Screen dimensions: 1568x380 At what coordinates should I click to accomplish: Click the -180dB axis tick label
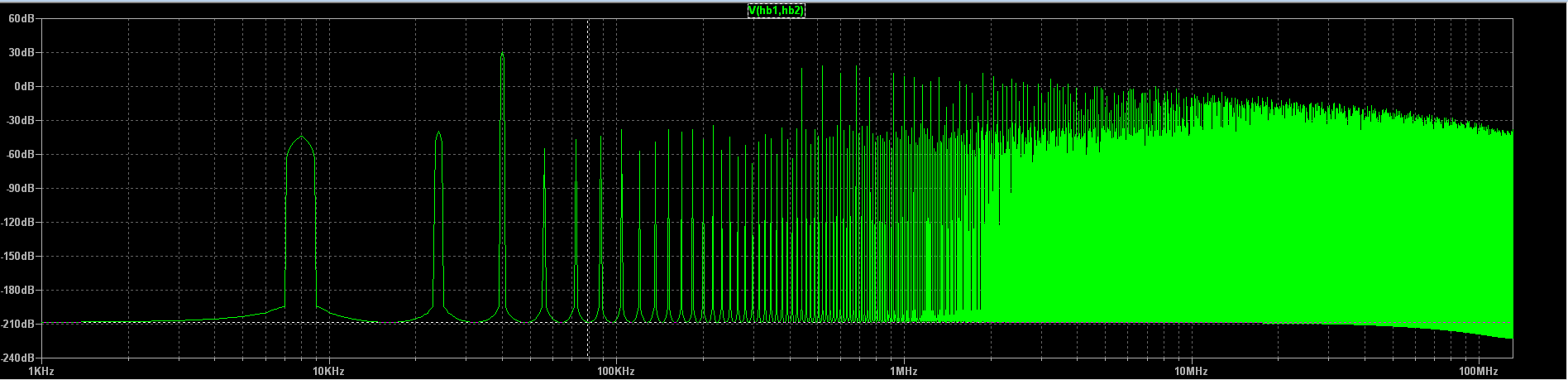pos(18,291)
